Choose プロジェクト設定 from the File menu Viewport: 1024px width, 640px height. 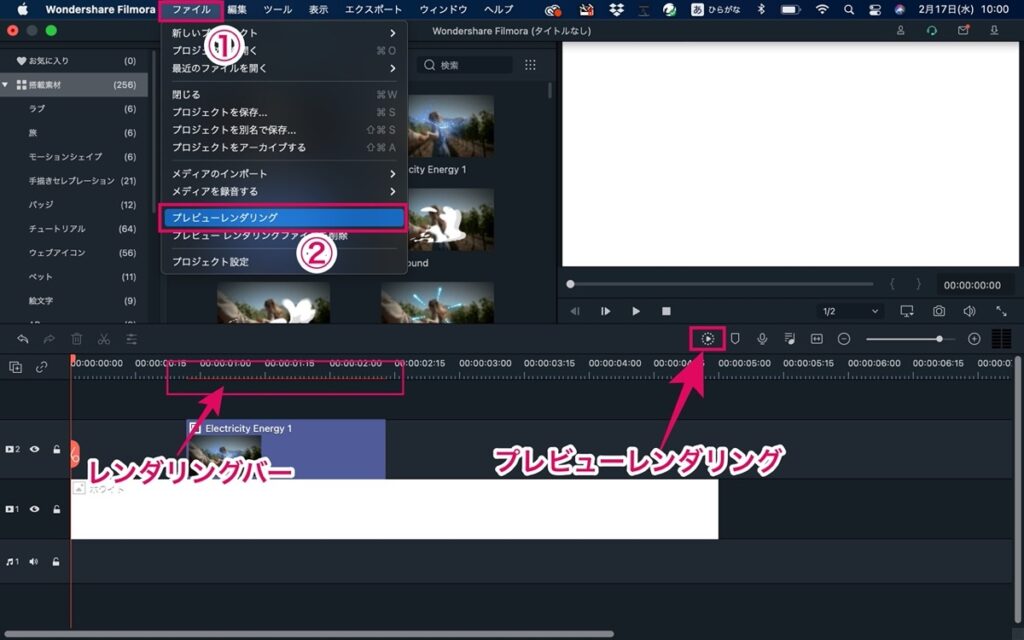tap(283, 262)
